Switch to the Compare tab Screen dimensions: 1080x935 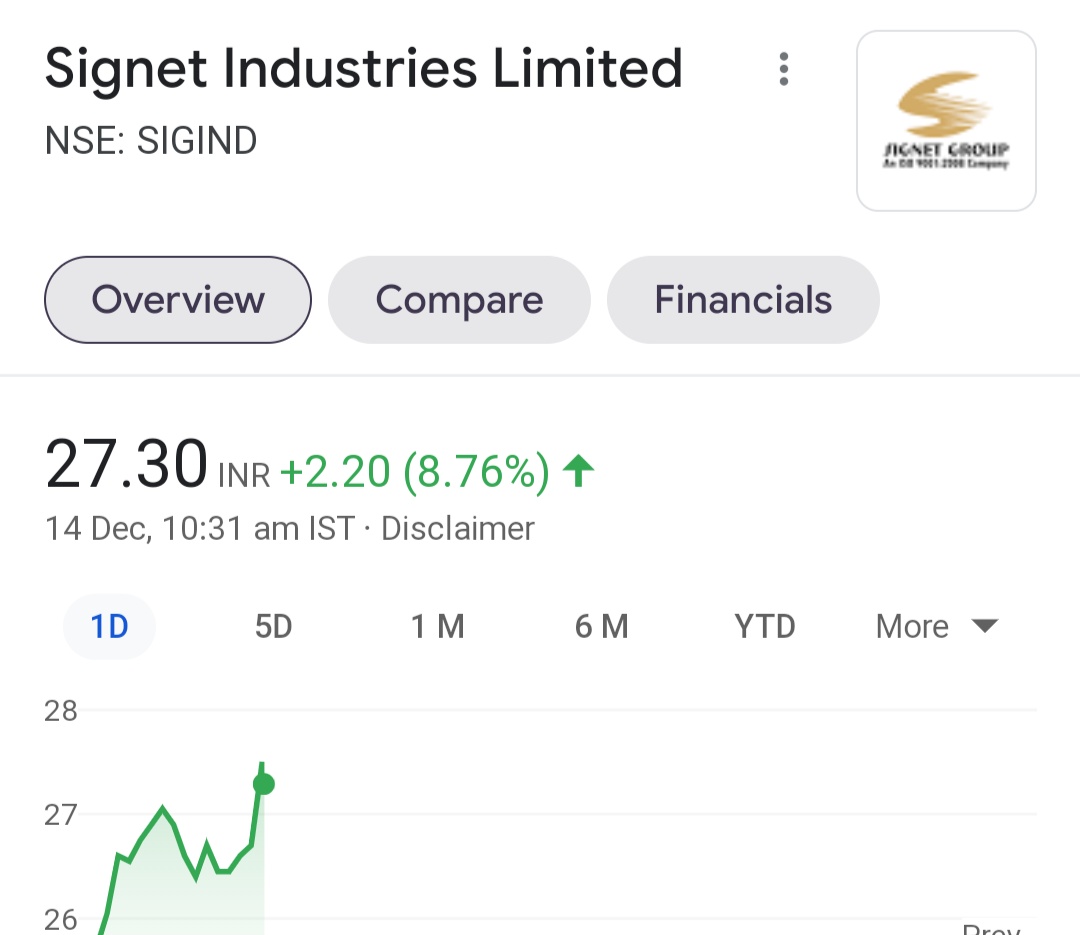459,300
